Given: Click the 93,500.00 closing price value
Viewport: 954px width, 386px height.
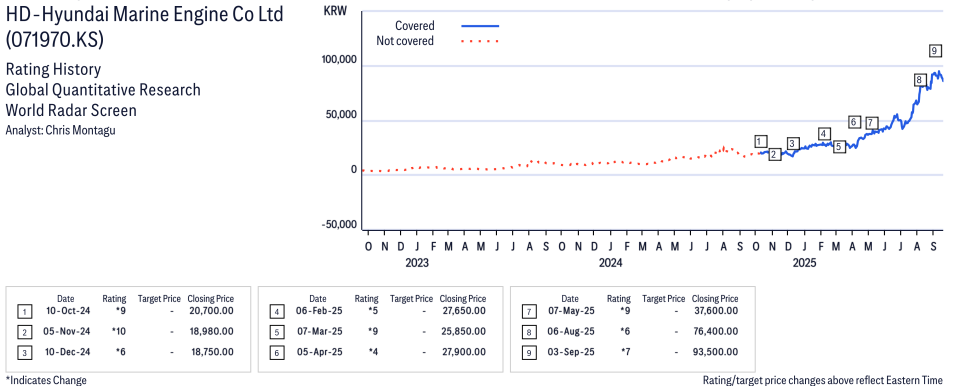Looking at the screenshot, I should pos(716,352).
